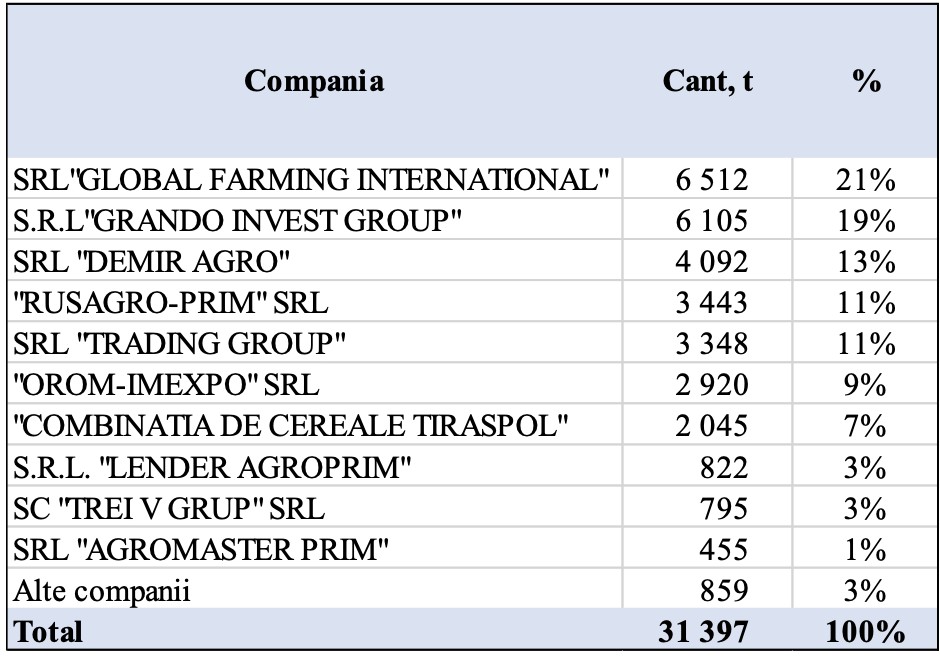Select the TRADING GROUP company cell
This screenshot has width=940, height=658.
pyautogui.click(x=180, y=345)
